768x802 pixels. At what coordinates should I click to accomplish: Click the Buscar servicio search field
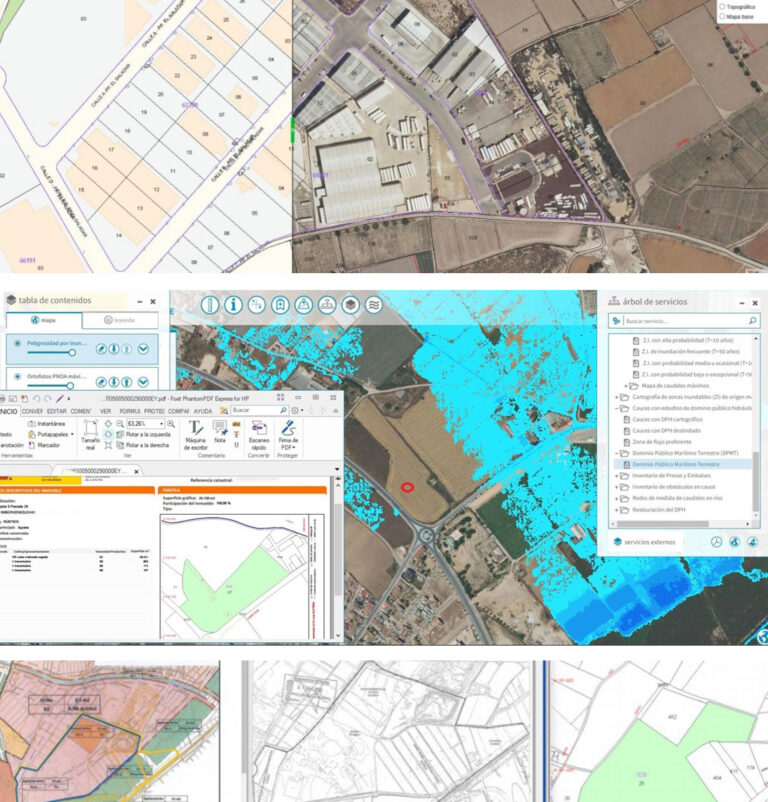click(685, 321)
